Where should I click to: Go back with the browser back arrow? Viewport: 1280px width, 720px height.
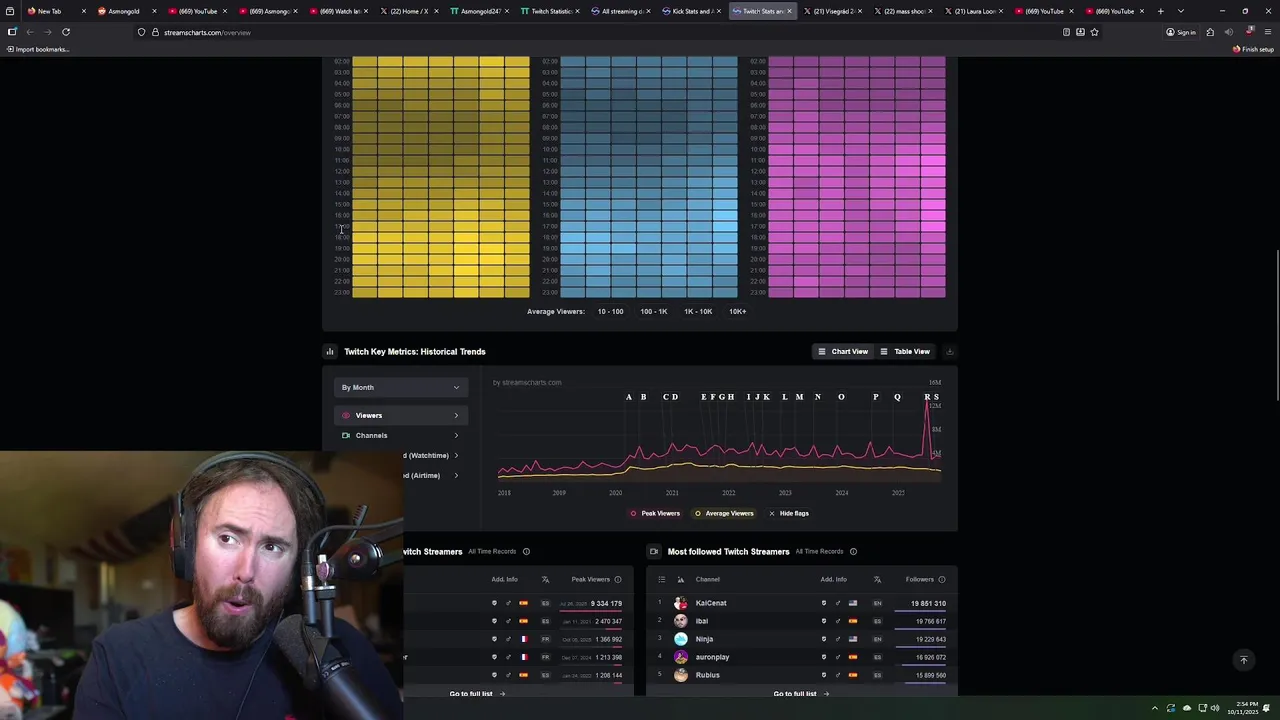30,32
